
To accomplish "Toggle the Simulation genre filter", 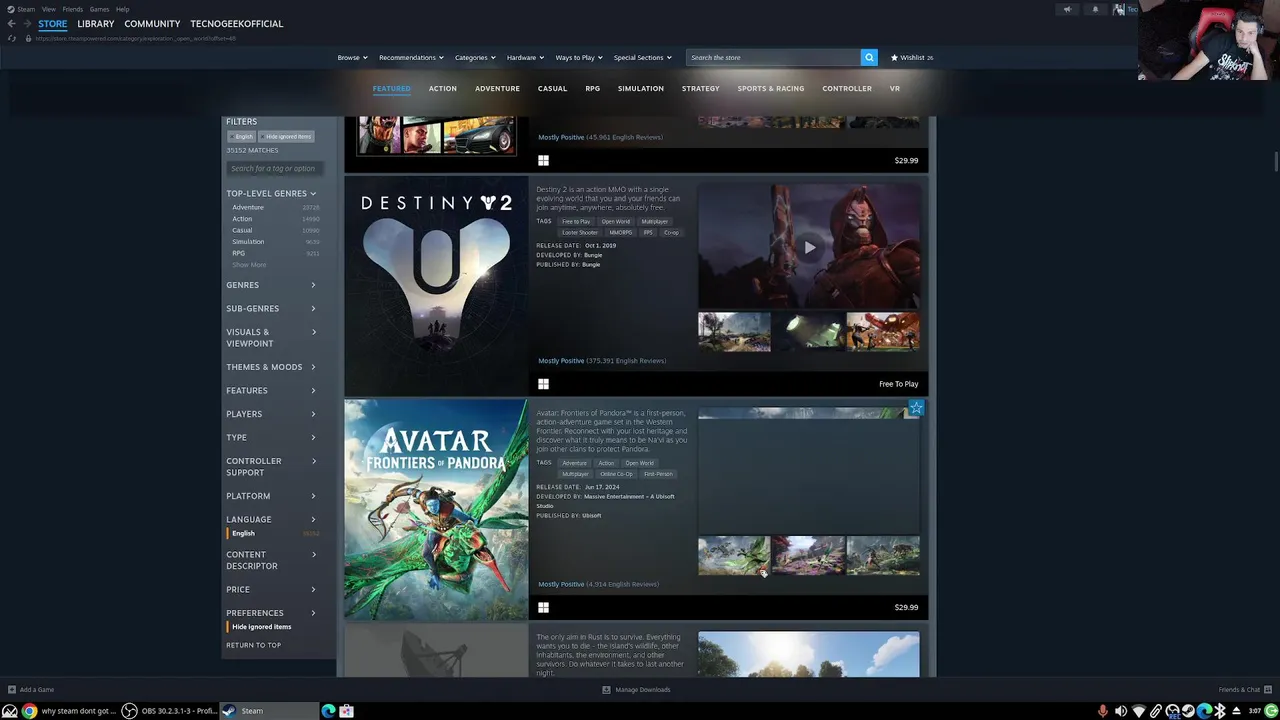I will point(248,242).
